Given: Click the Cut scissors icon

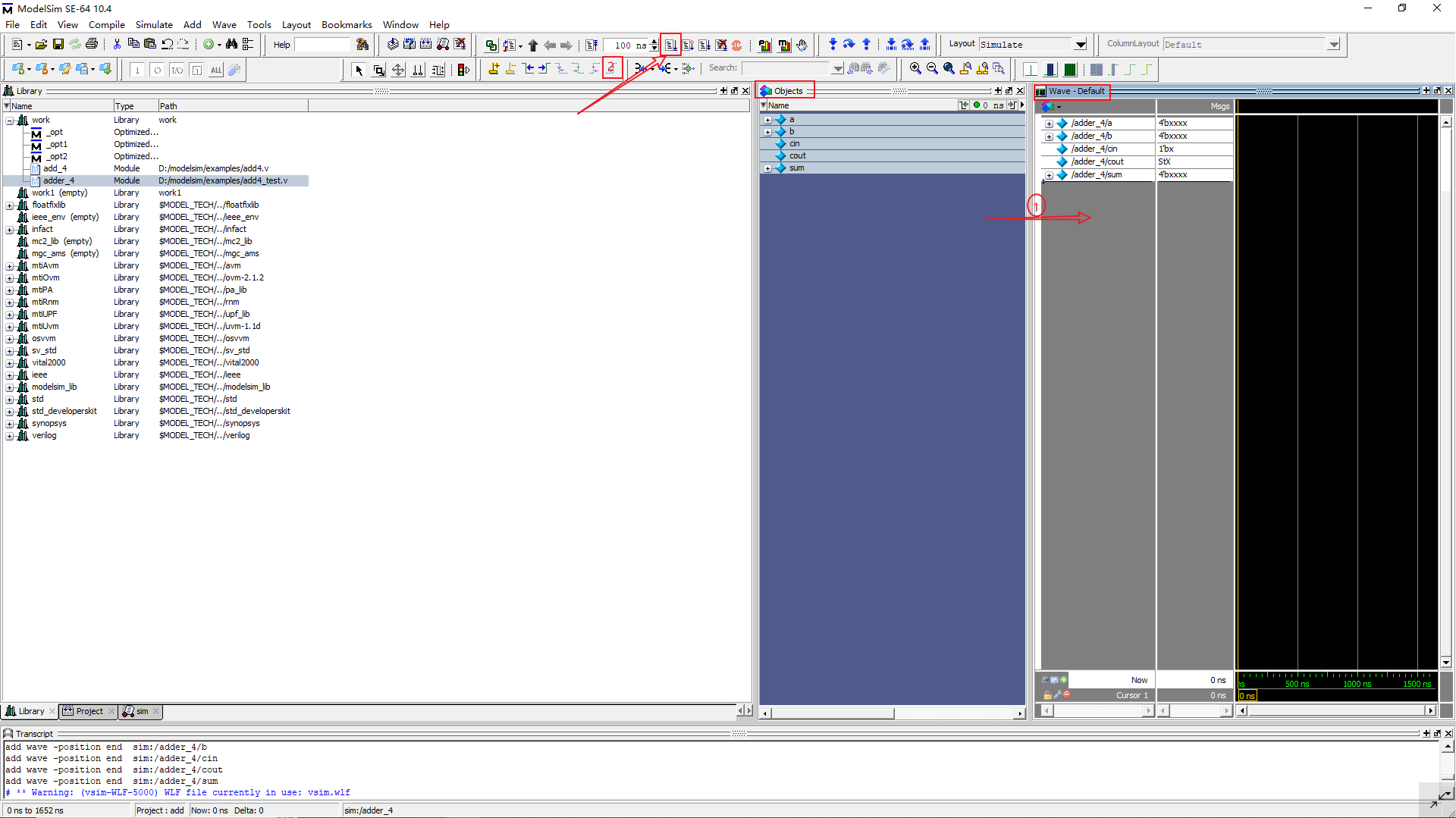Looking at the screenshot, I should pyautogui.click(x=117, y=45).
